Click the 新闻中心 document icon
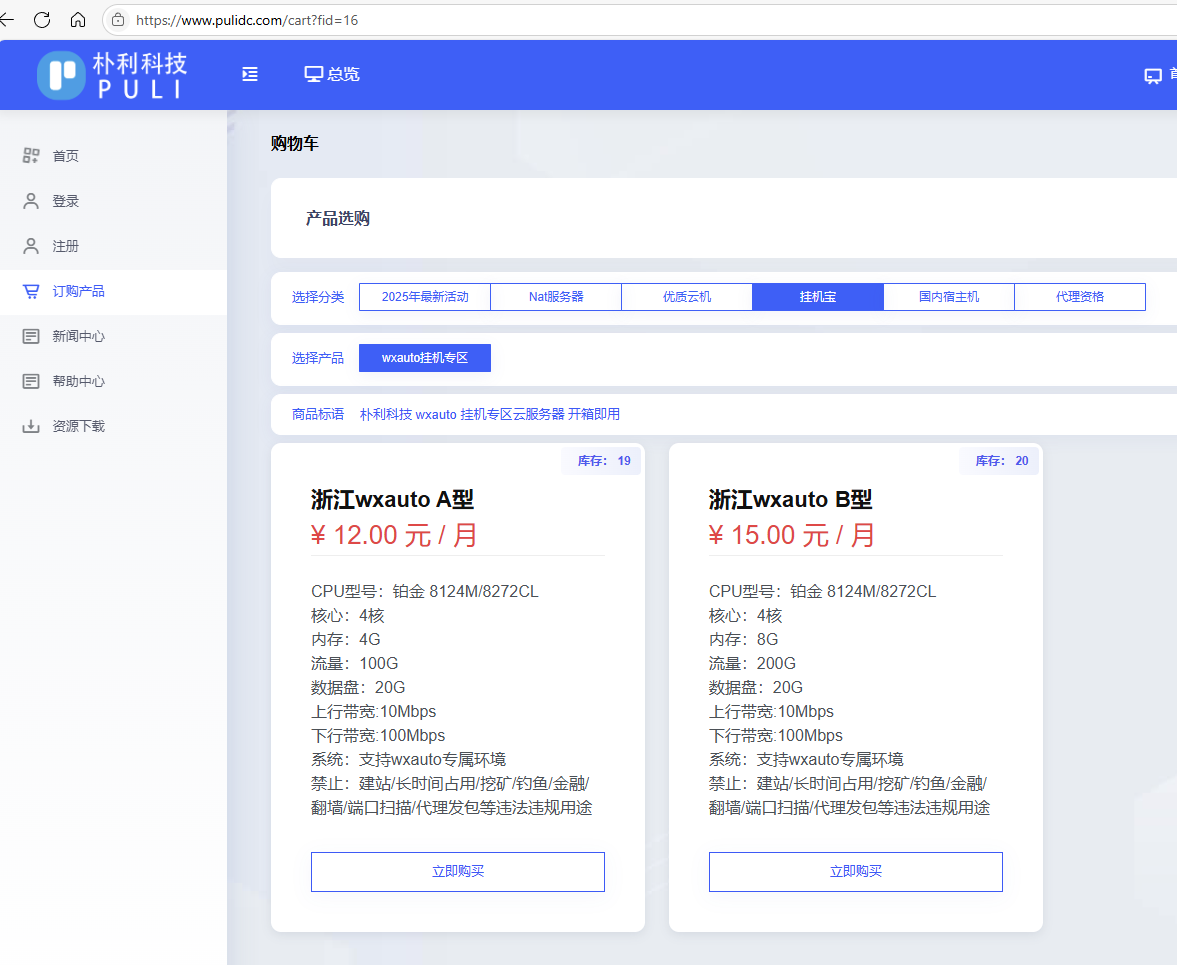 click(31, 336)
